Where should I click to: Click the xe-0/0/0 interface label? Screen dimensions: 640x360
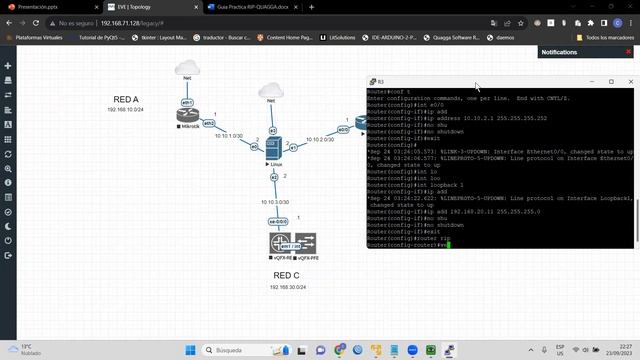[278, 222]
